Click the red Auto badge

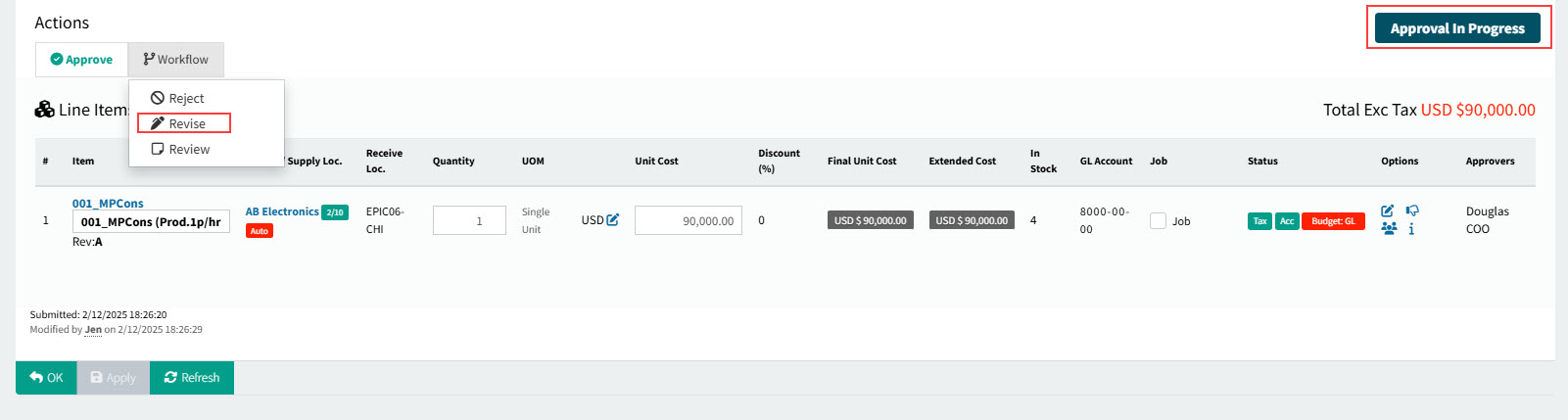[x=259, y=231]
